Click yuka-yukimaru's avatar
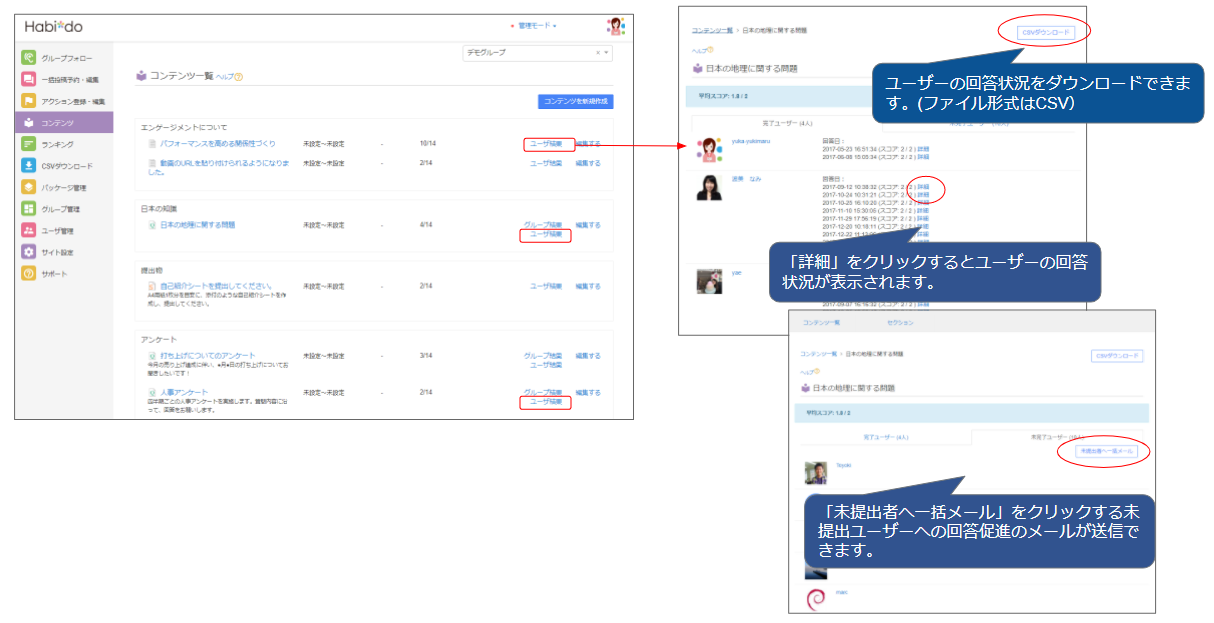The image size is (1214, 623). pos(709,149)
